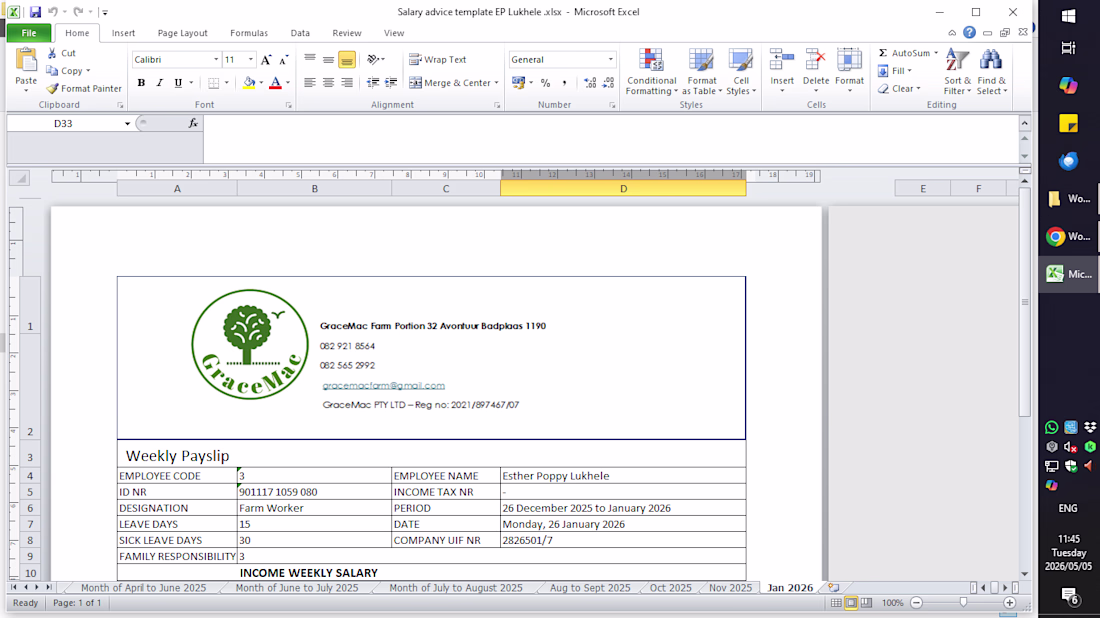The height and width of the screenshot is (618, 1100).
Task: Click the Zoom Out minus button
Action: pyautogui.click(x=916, y=603)
